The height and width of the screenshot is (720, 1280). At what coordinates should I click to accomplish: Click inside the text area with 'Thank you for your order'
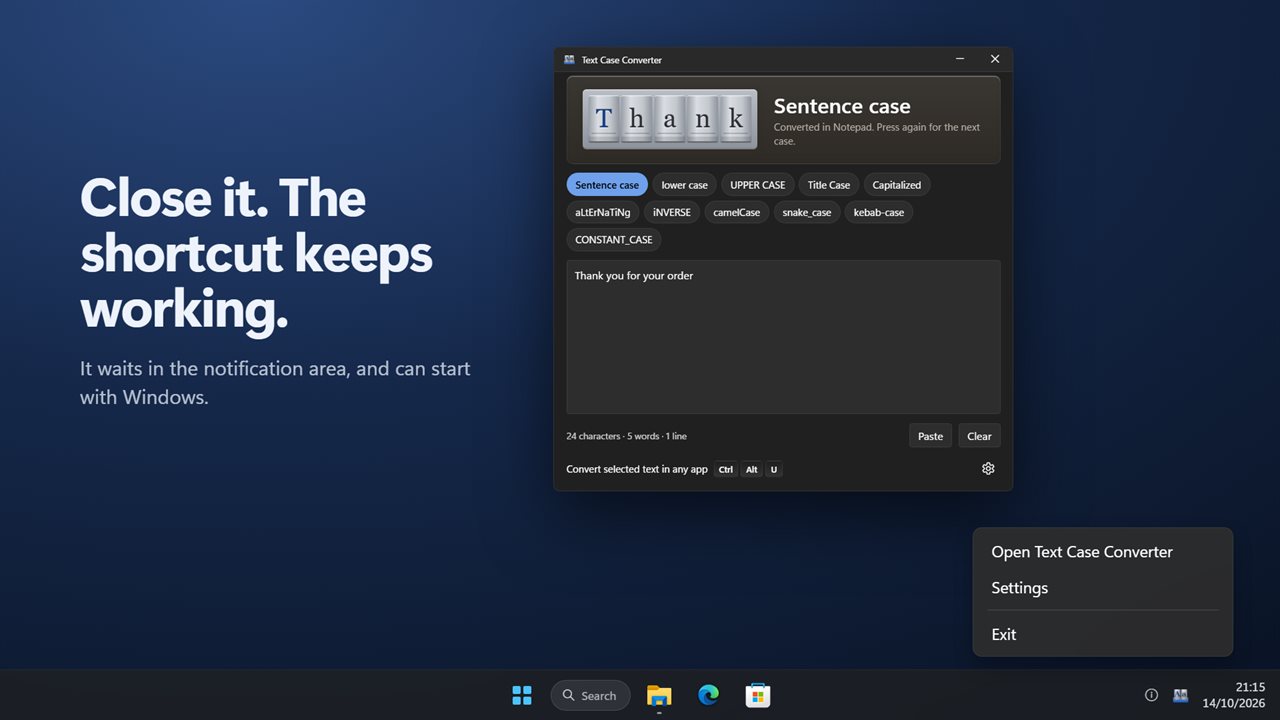pos(783,337)
